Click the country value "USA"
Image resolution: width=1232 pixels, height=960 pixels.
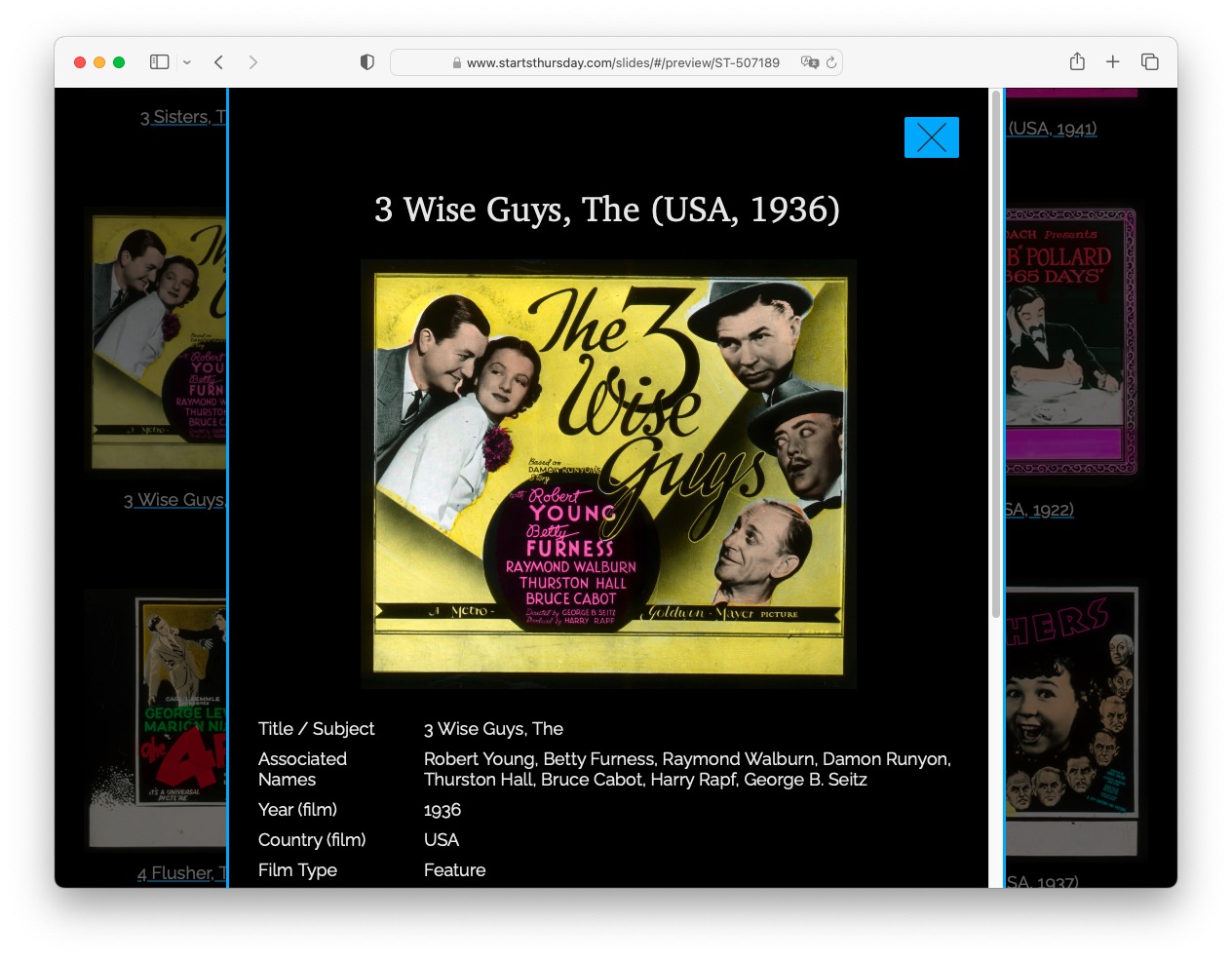tap(442, 840)
